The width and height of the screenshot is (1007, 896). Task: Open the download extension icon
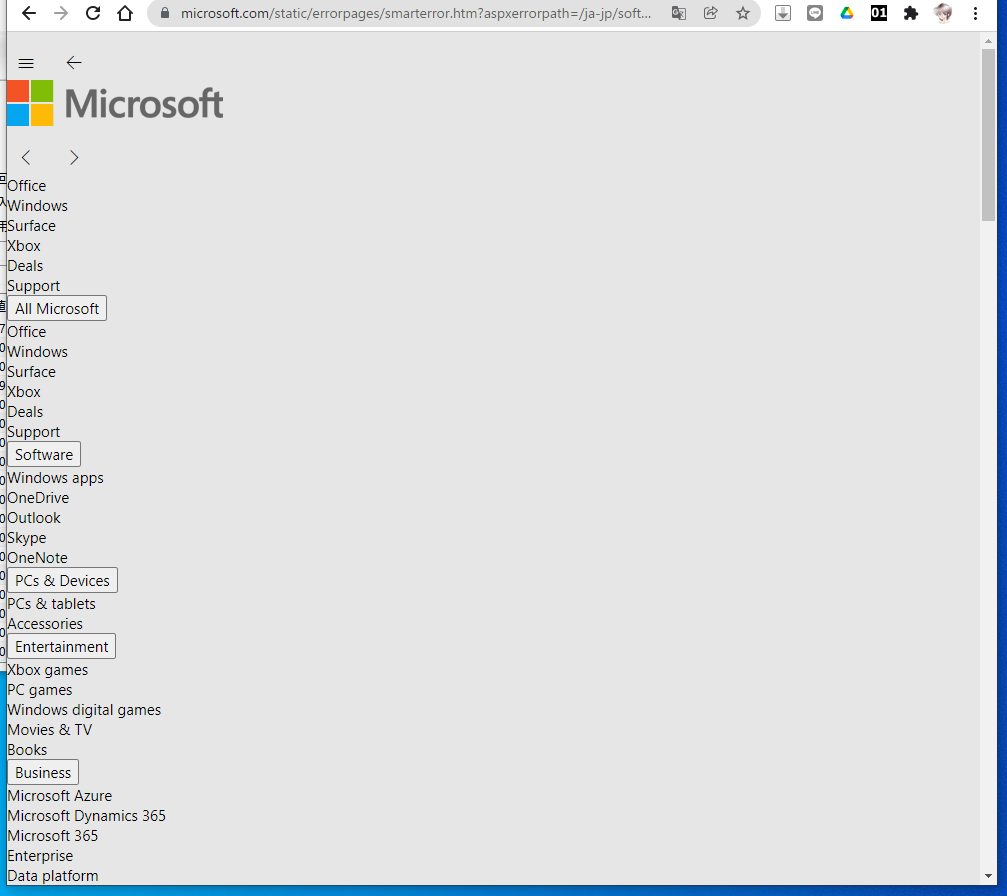pyautogui.click(x=783, y=13)
